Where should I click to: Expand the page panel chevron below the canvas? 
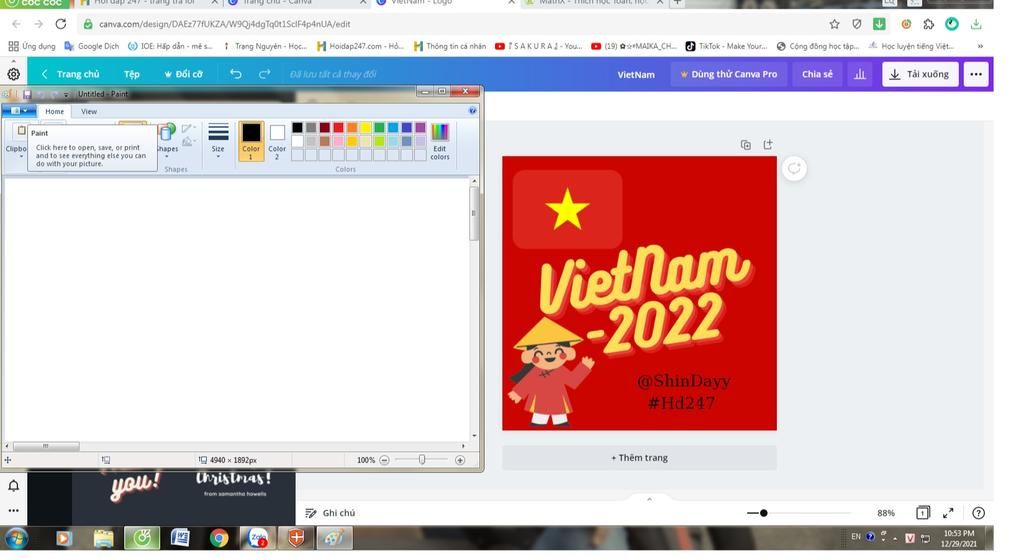coord(649,499)
